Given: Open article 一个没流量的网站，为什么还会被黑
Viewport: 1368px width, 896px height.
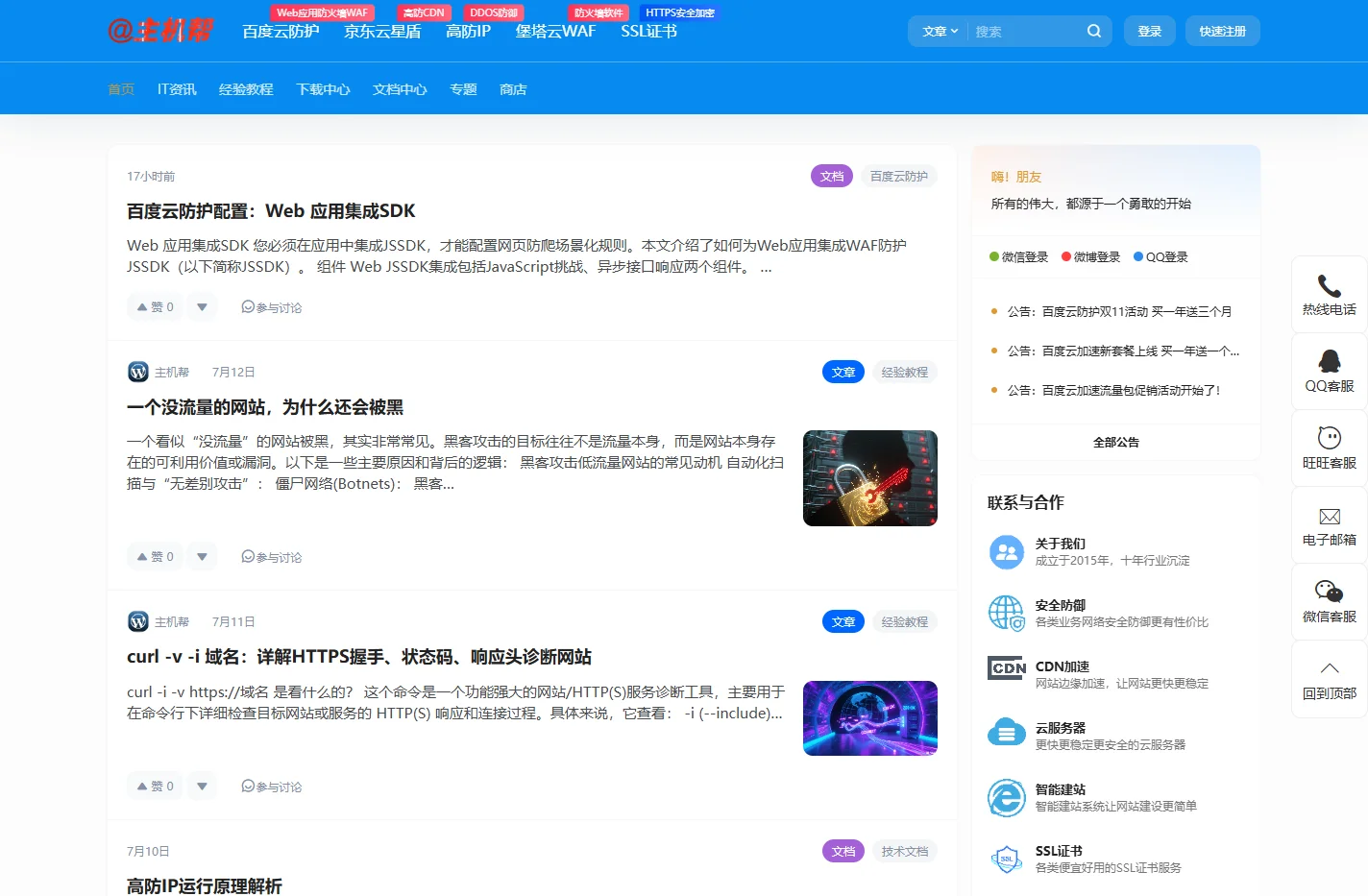Looking at the screenshot, I should click(x=265, y=407).
